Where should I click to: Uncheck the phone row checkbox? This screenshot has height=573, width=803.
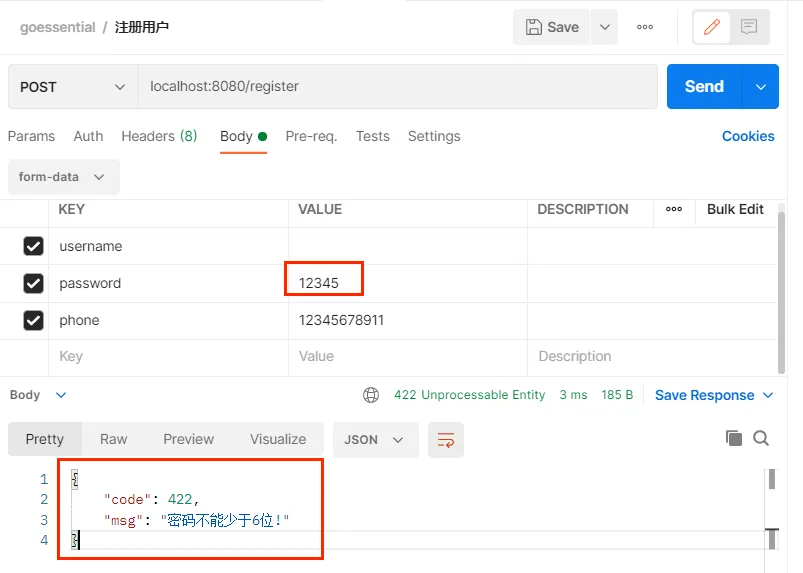[x=33, y=321]
